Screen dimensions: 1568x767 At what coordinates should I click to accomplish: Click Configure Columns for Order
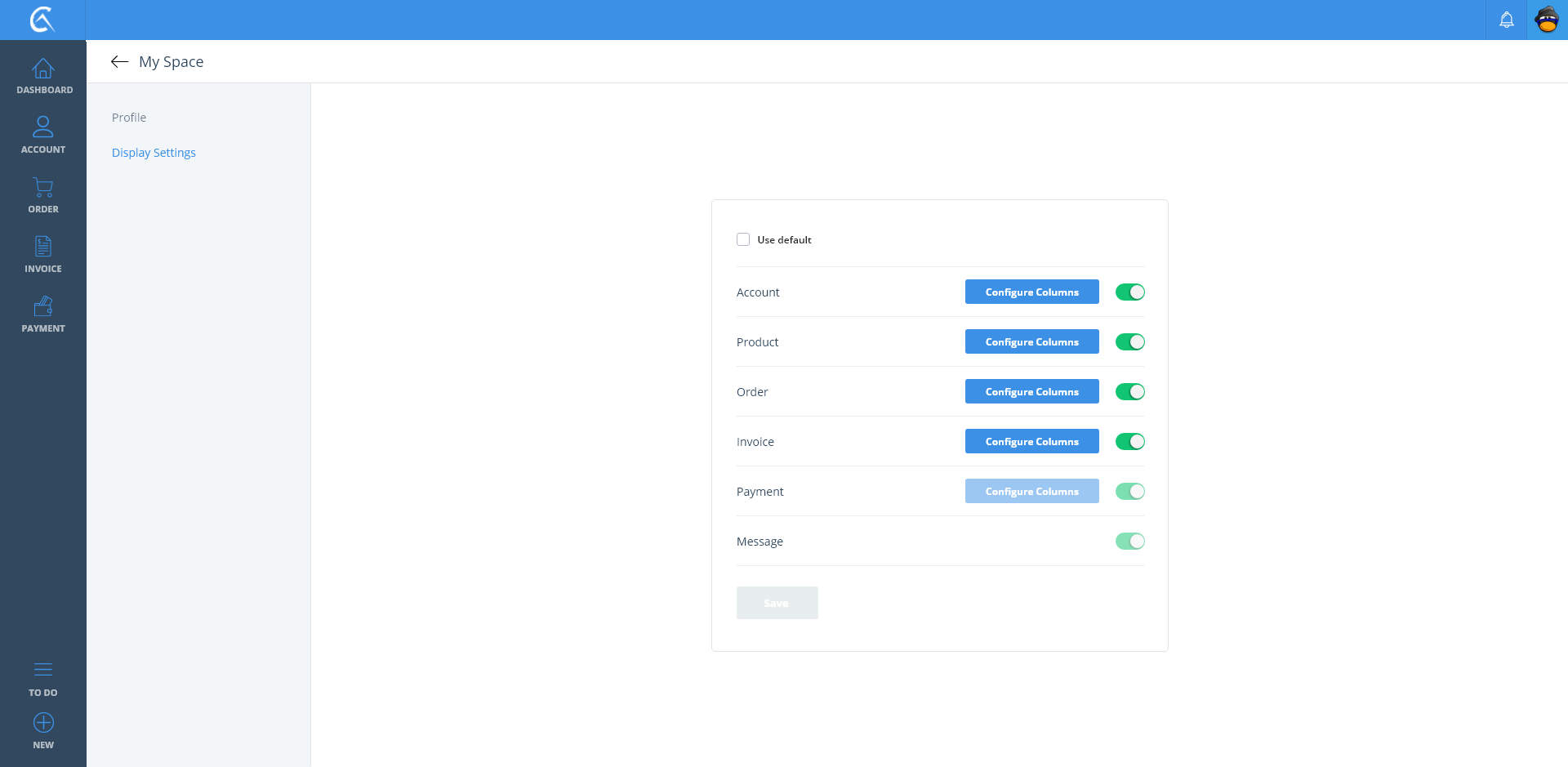tap(1031, 392)
